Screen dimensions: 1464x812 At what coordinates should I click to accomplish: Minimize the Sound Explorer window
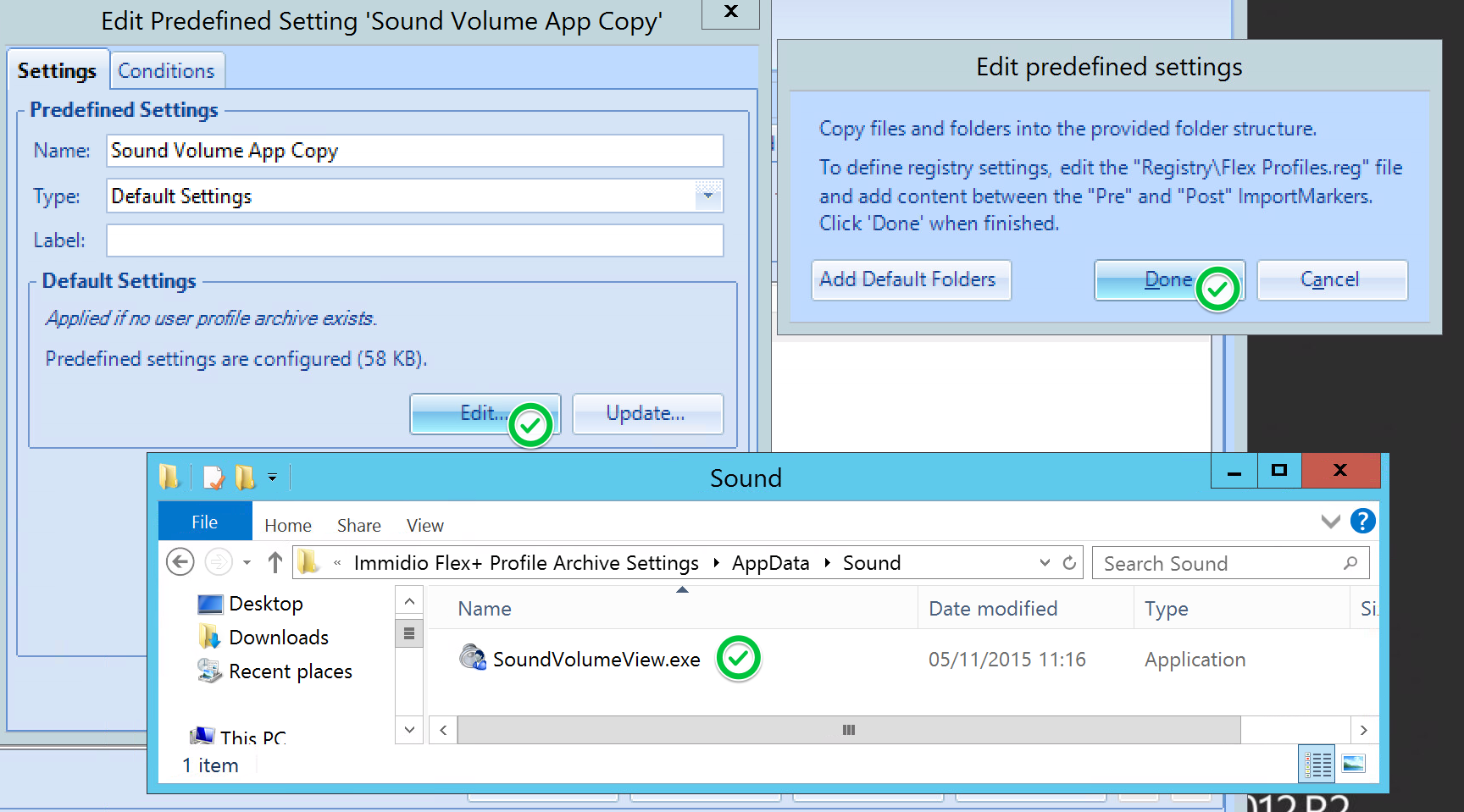[x=1234, y=471]
